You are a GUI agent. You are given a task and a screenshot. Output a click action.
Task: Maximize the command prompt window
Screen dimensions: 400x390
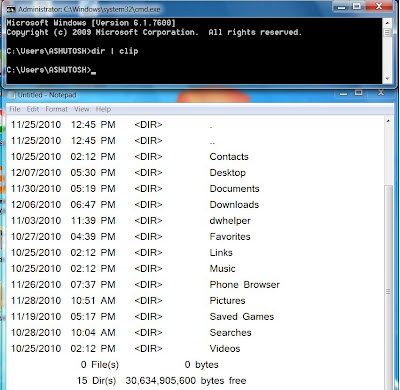(357, 7)
